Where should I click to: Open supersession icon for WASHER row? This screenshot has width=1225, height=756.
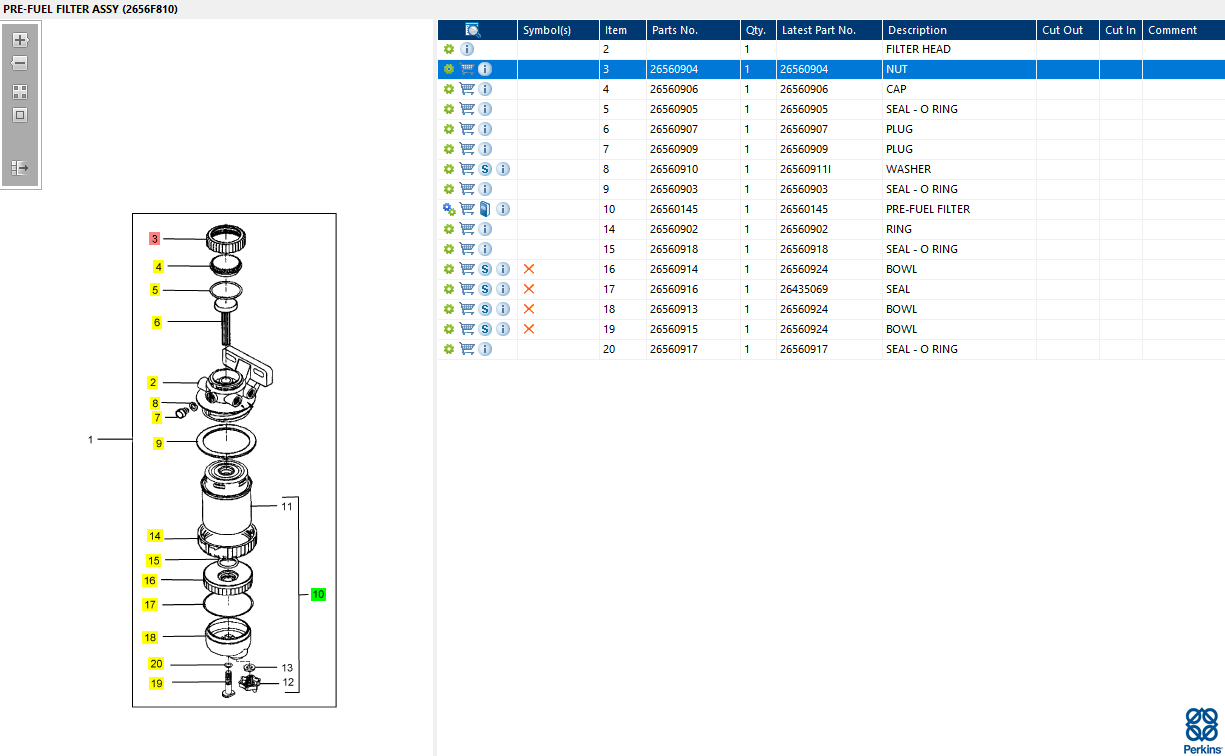pos(485,169)
